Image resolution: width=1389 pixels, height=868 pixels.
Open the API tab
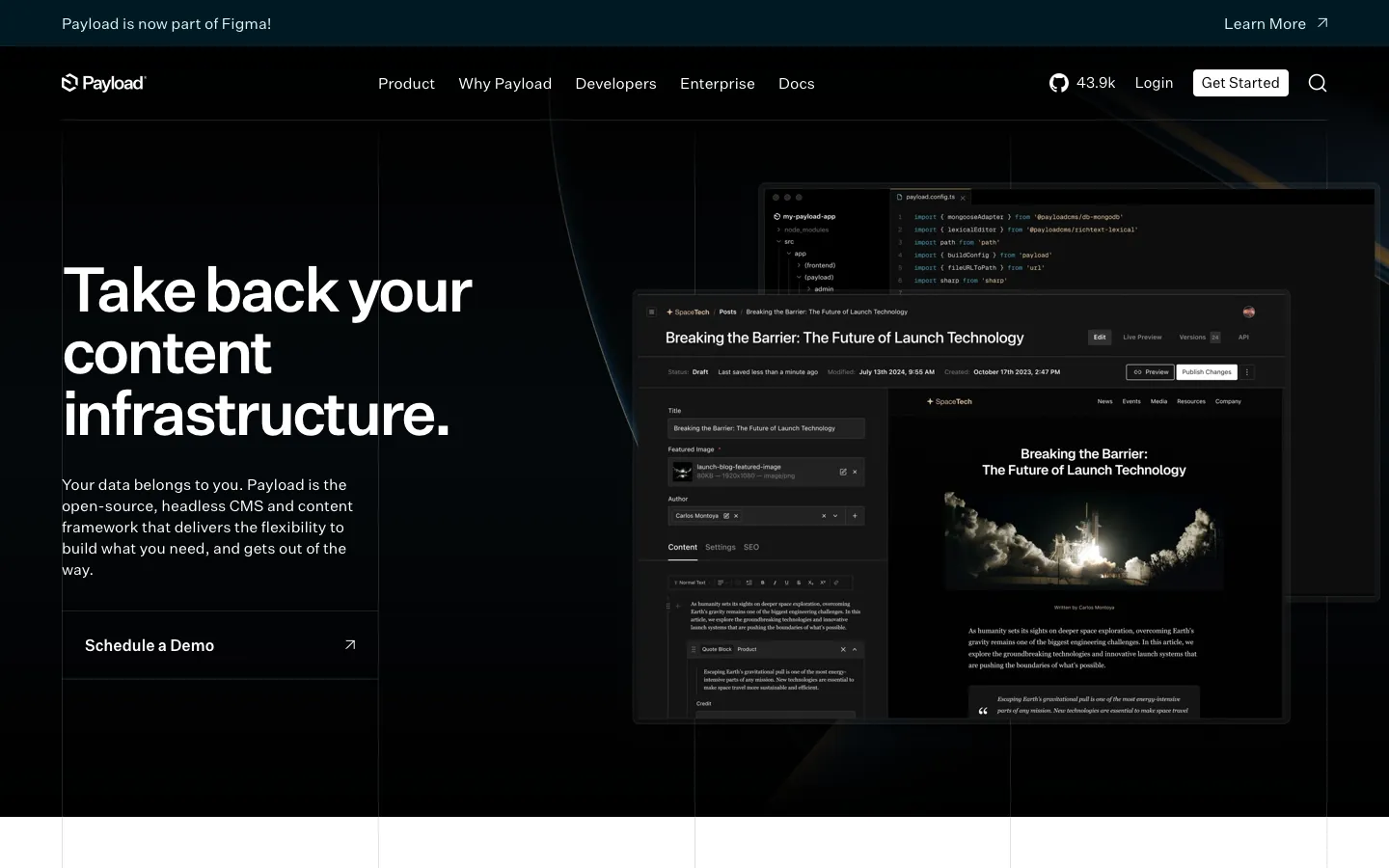coord(1243,337)
